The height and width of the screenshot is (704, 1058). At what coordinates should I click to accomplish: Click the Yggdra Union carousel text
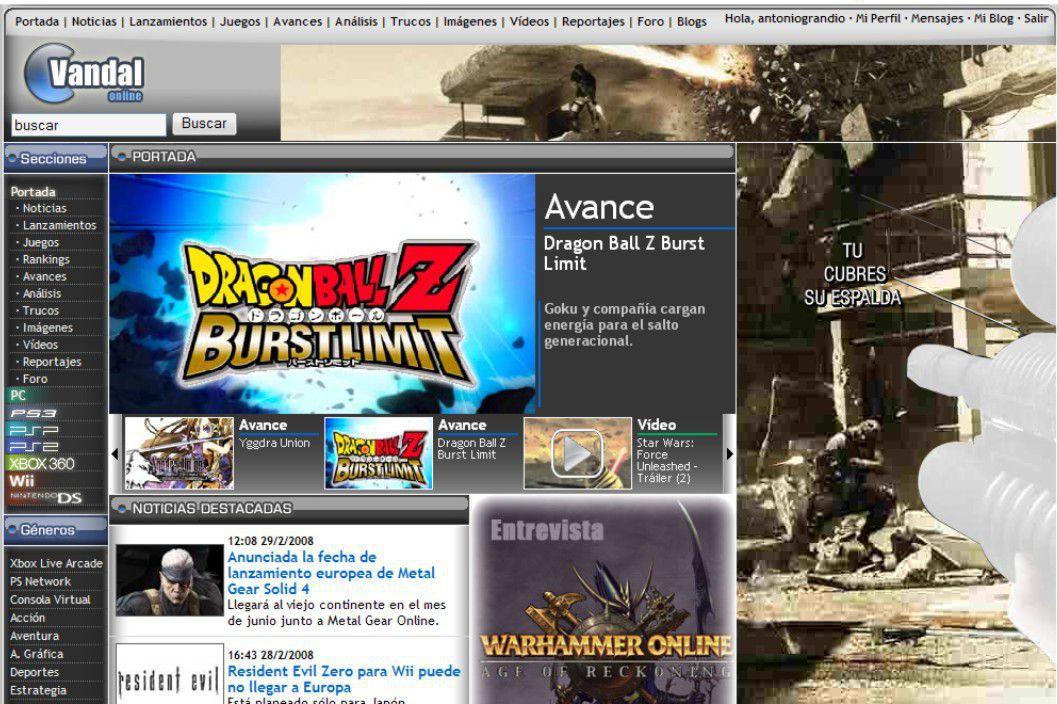274,443
